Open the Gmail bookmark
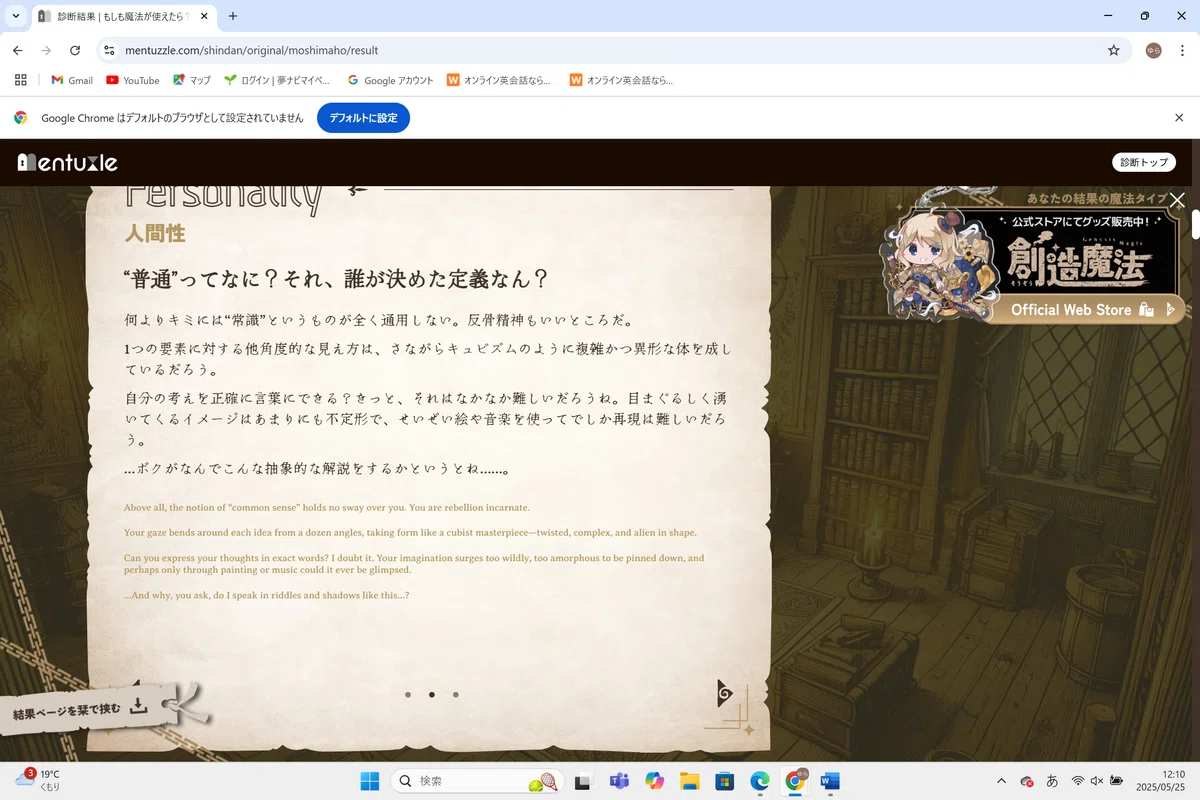The height and width of the screenshot is (800, 1200). pos(72,80)
